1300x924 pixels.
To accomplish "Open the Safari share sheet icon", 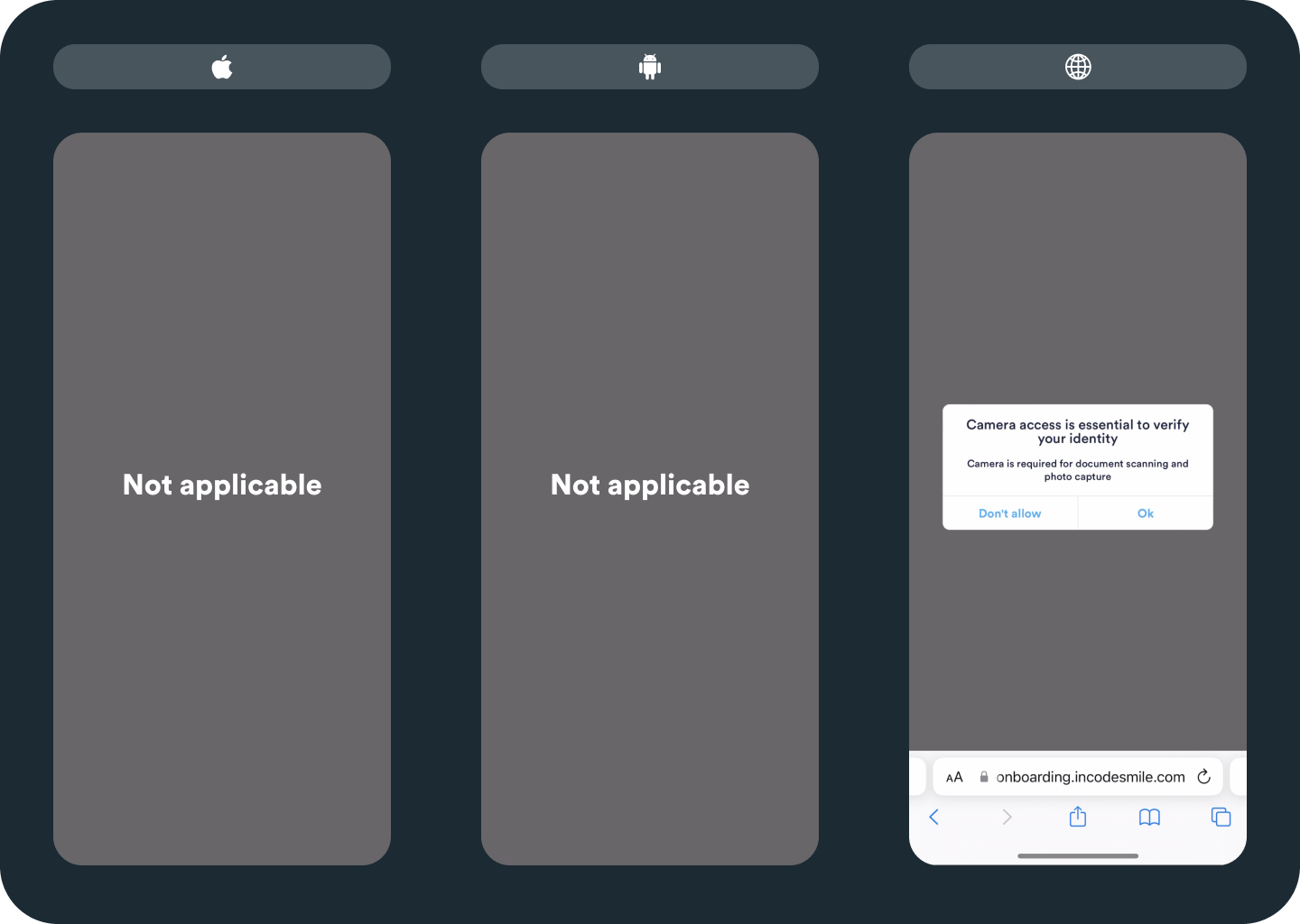I will point(1078,817).
